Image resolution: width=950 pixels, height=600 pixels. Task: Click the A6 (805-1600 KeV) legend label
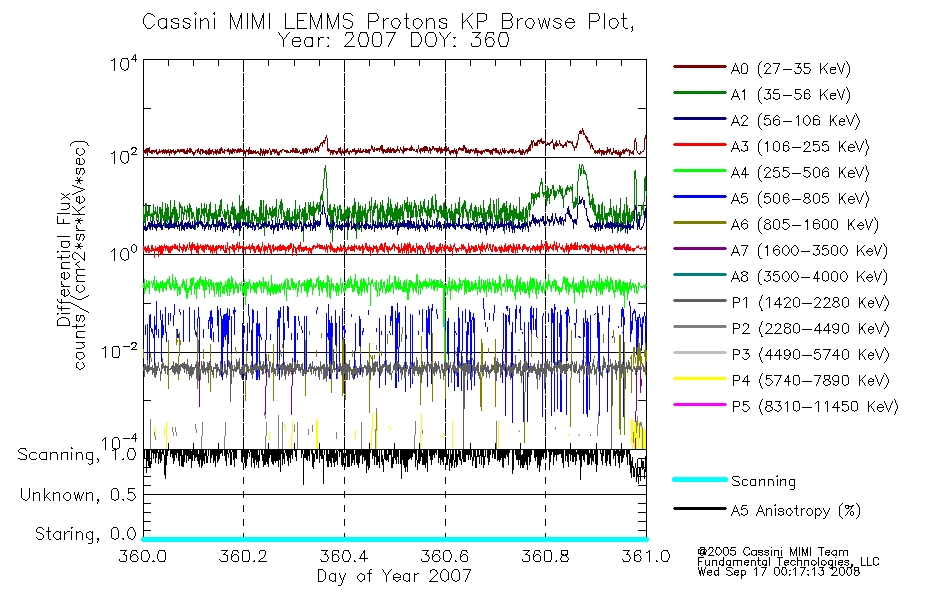click(805, 225)
